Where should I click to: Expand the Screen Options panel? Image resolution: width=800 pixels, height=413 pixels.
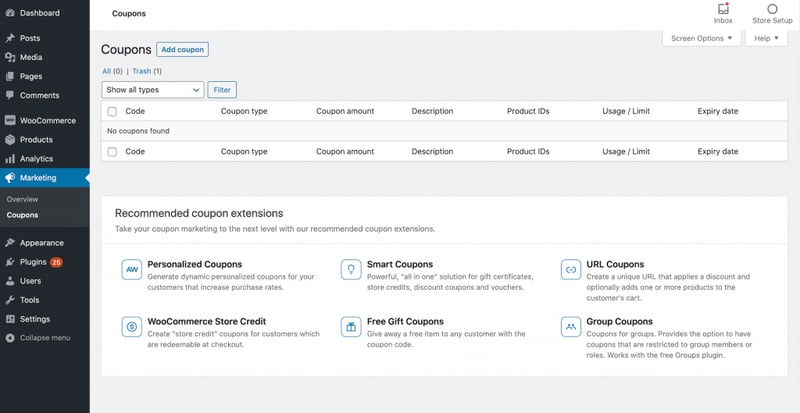click(702, 38)
